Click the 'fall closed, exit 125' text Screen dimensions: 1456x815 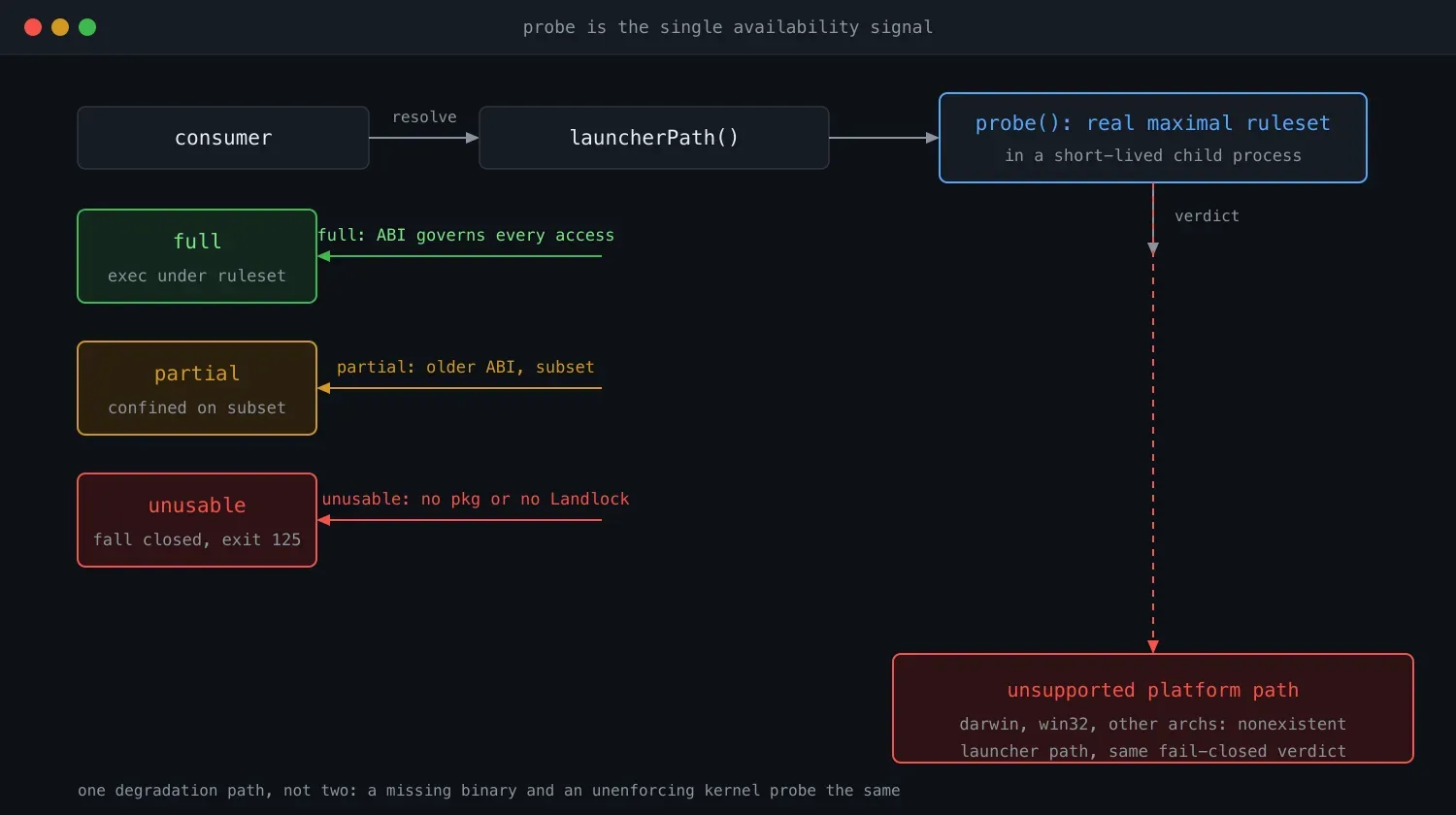[197, 539]
